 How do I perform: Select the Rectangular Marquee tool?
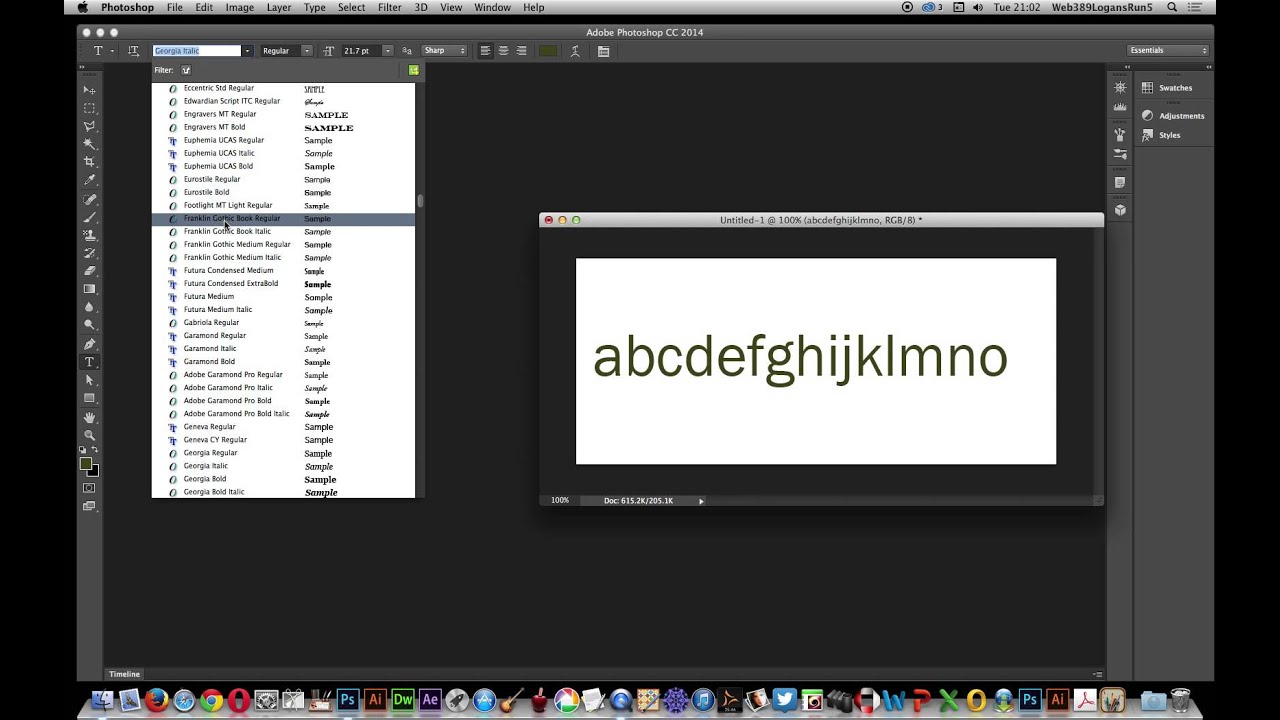(x=89, y=108)
